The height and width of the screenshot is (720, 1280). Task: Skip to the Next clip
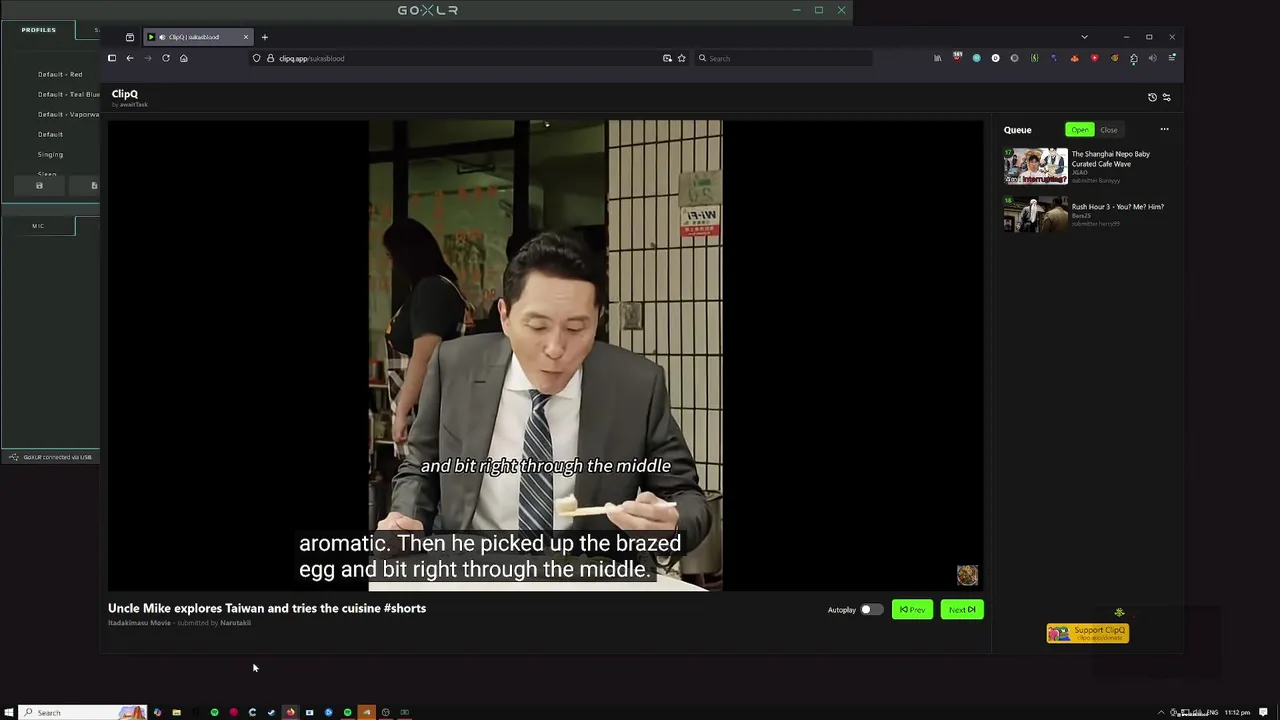[x=962, y=610]
